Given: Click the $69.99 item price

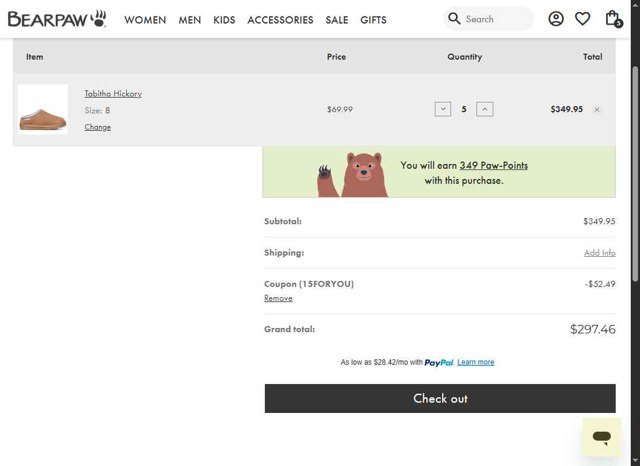Looking at the screenshot, I should [340, 109].
